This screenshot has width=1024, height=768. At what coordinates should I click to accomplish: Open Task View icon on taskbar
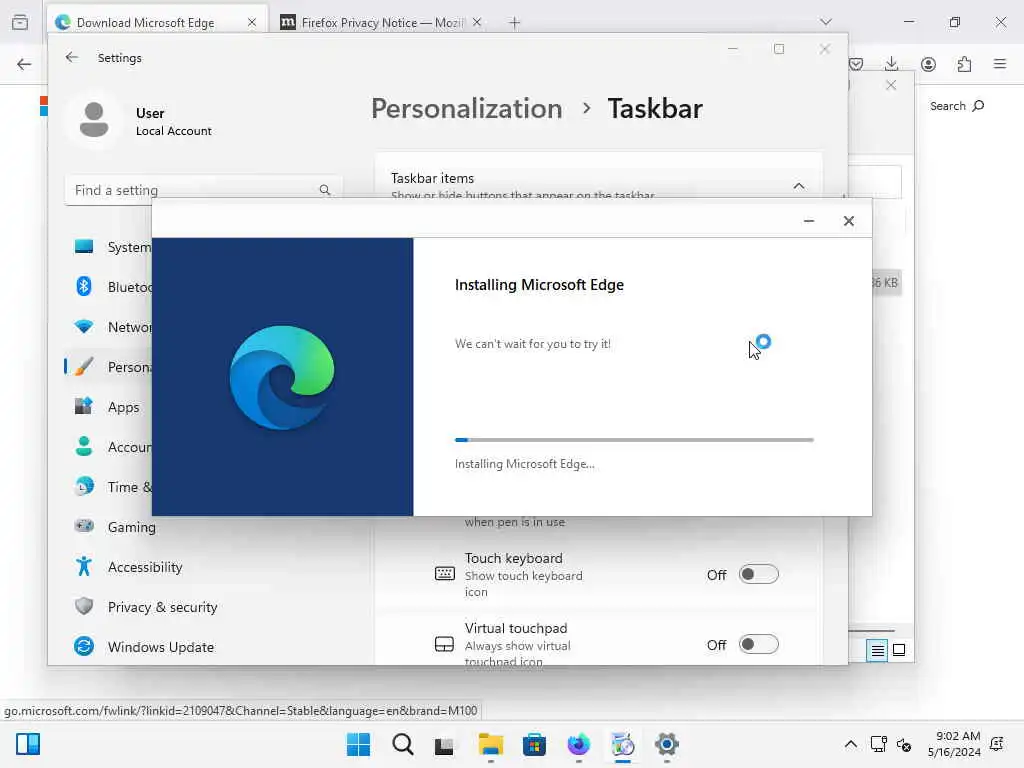click(445, 745)
